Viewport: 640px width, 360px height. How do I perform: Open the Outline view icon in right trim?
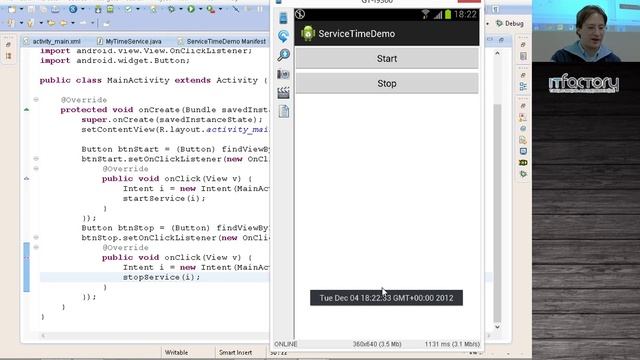pos(523,86)
